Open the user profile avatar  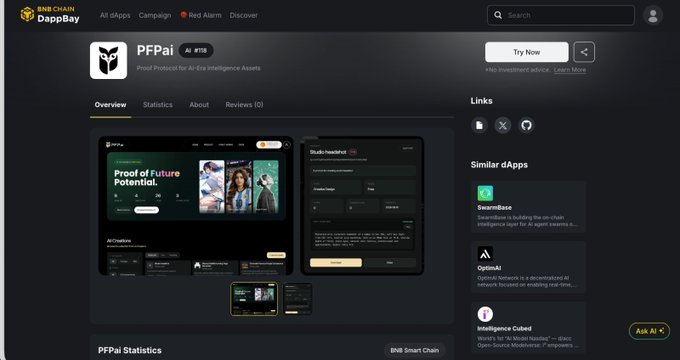tap(653, 16)
